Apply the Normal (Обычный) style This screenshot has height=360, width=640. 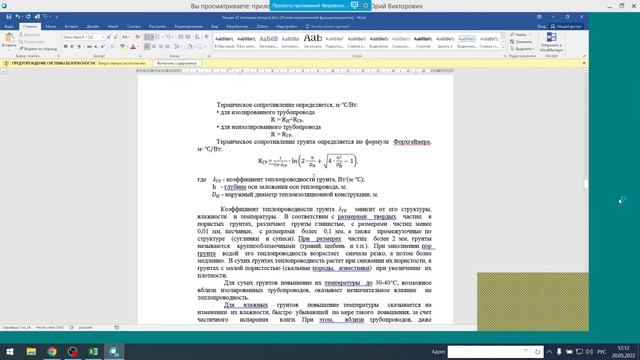coord(224,41)
